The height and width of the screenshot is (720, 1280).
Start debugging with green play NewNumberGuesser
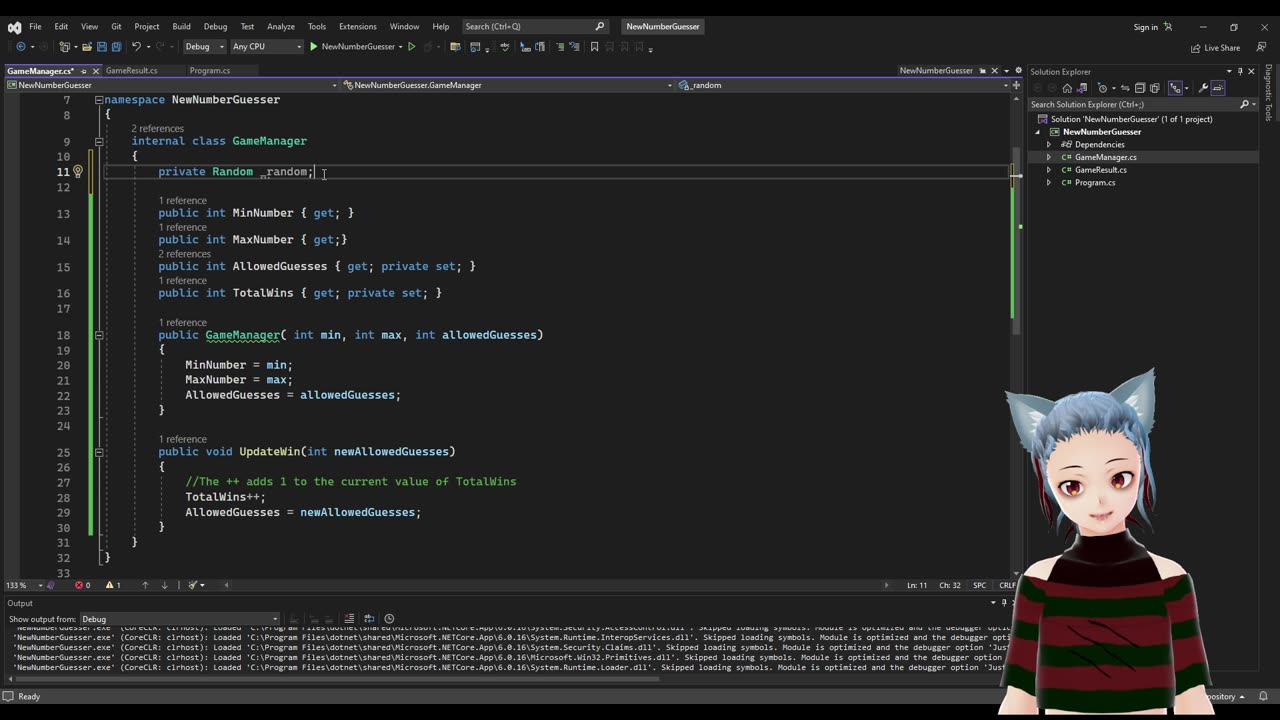pyautogui.click(x=354, y=46)
